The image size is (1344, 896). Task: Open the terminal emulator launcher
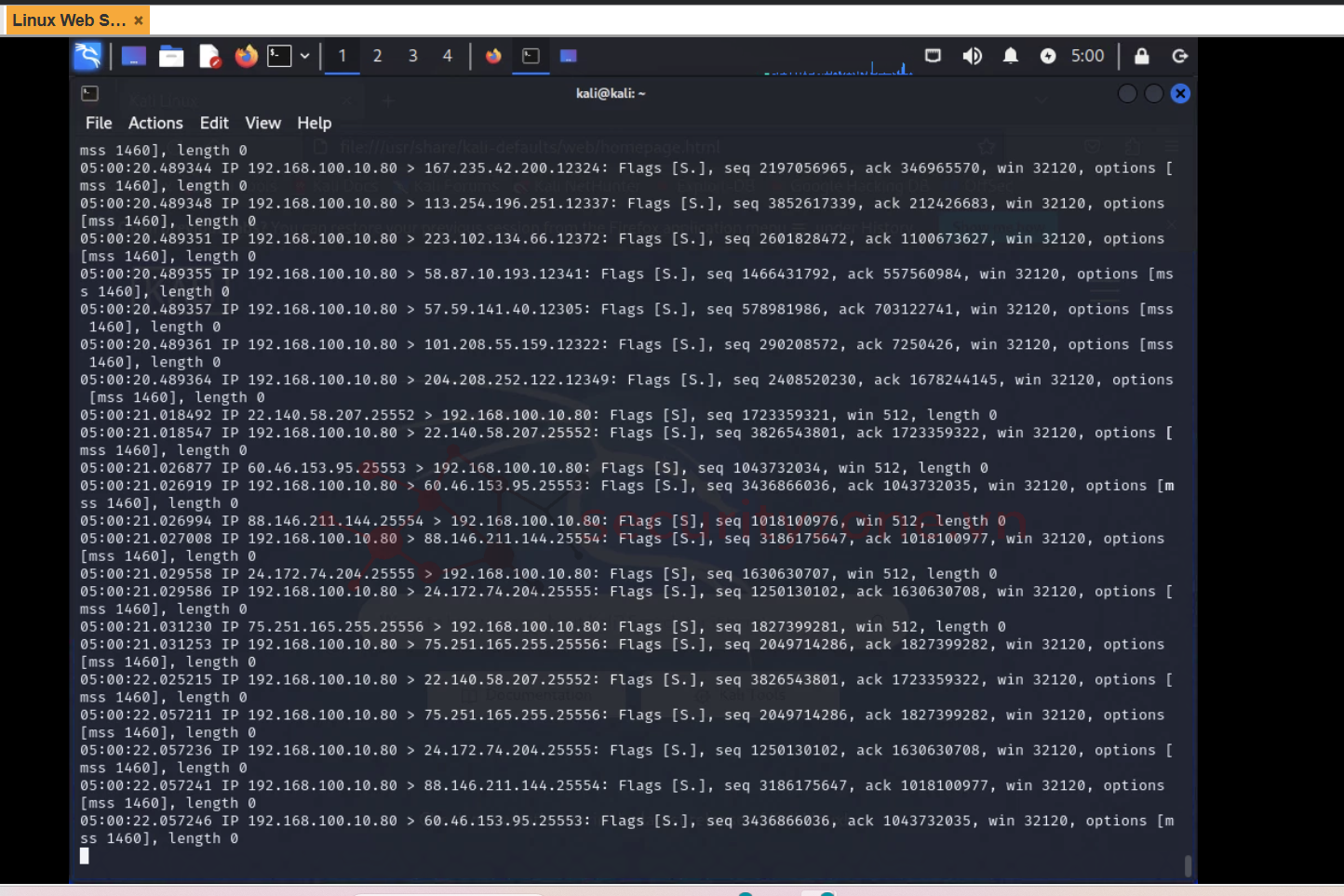pyautogui.click(x=279, y=57)
